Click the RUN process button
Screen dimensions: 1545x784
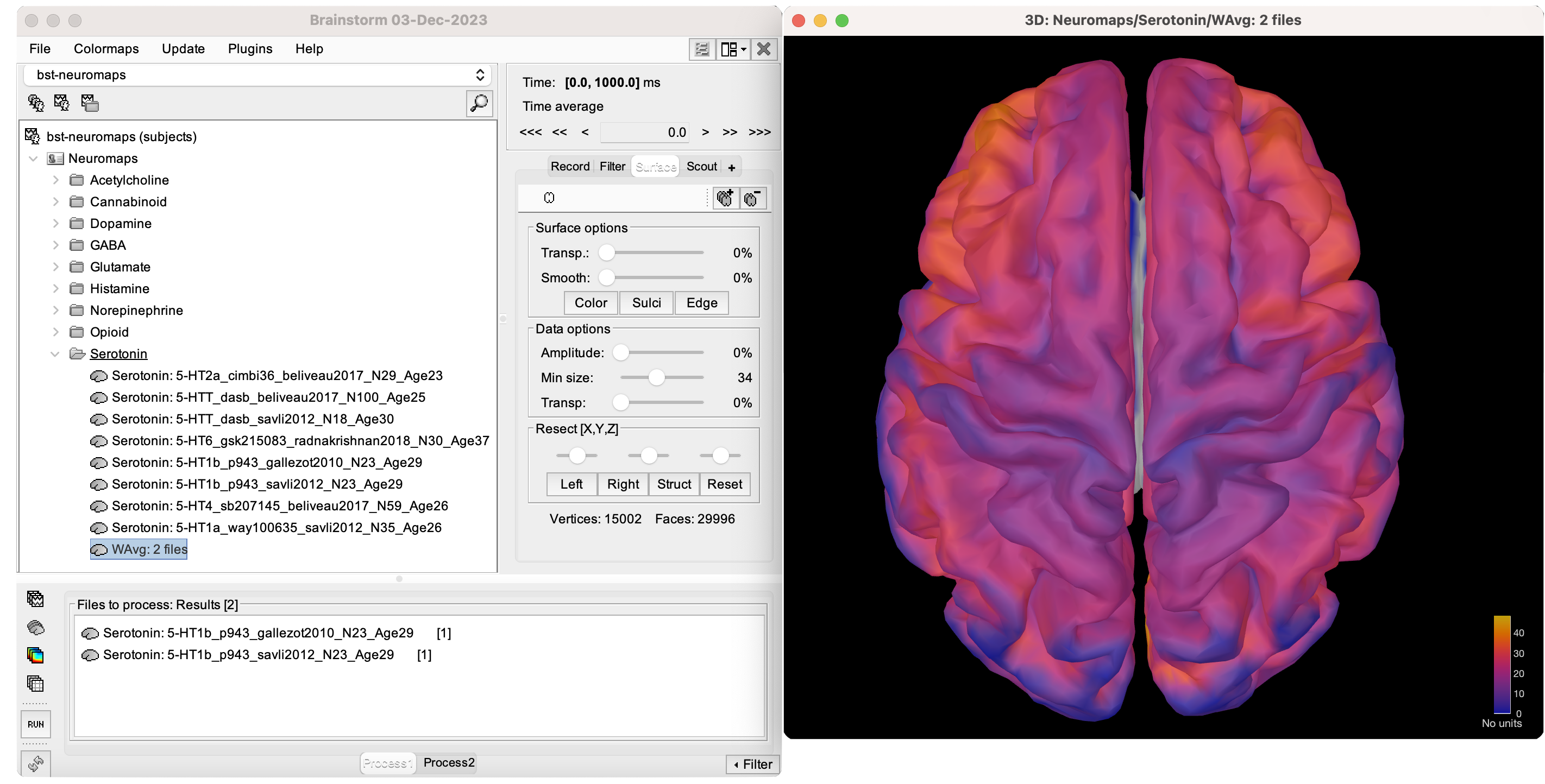35,724
